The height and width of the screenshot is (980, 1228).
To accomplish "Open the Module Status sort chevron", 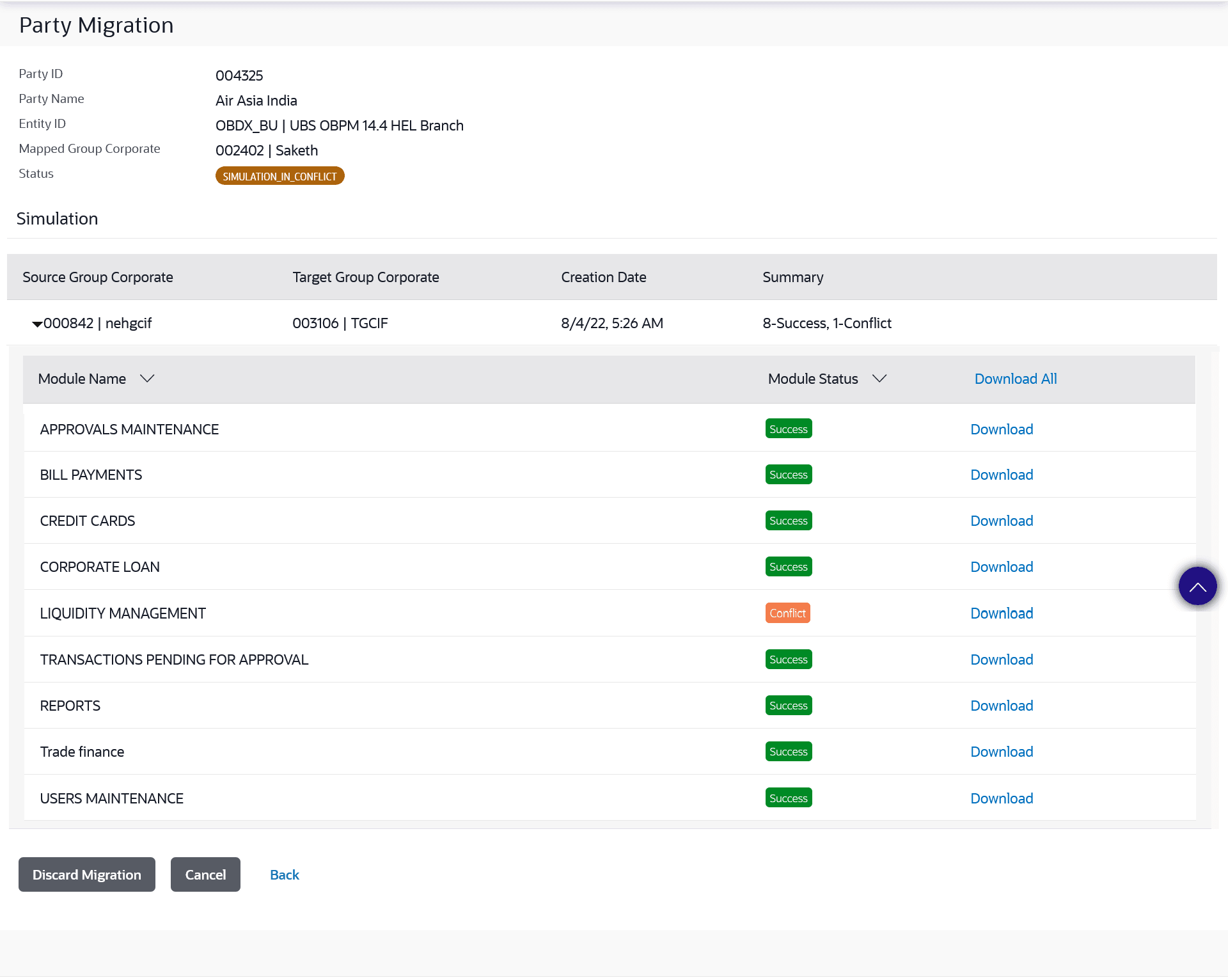I will [879, 379].
